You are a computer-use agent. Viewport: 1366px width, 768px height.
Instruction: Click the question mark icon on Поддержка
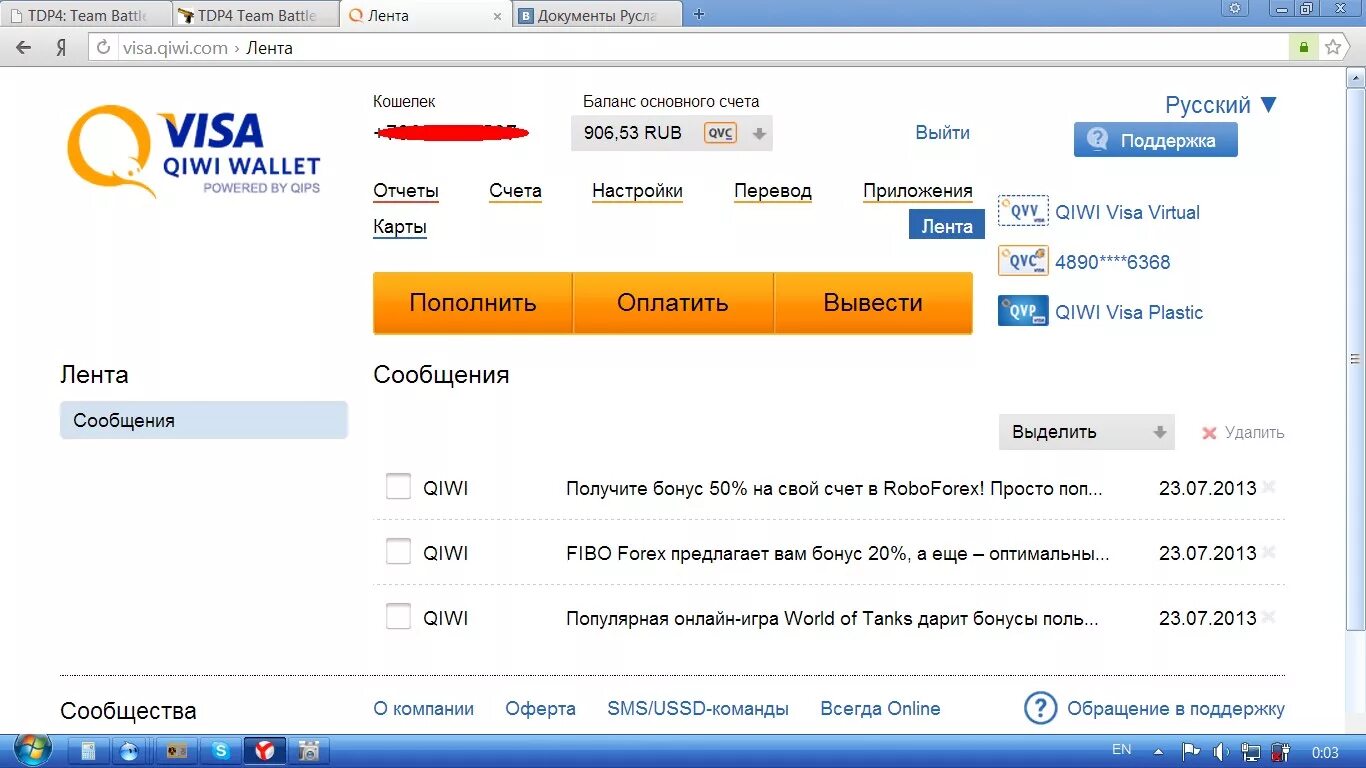pos(1097,140)
